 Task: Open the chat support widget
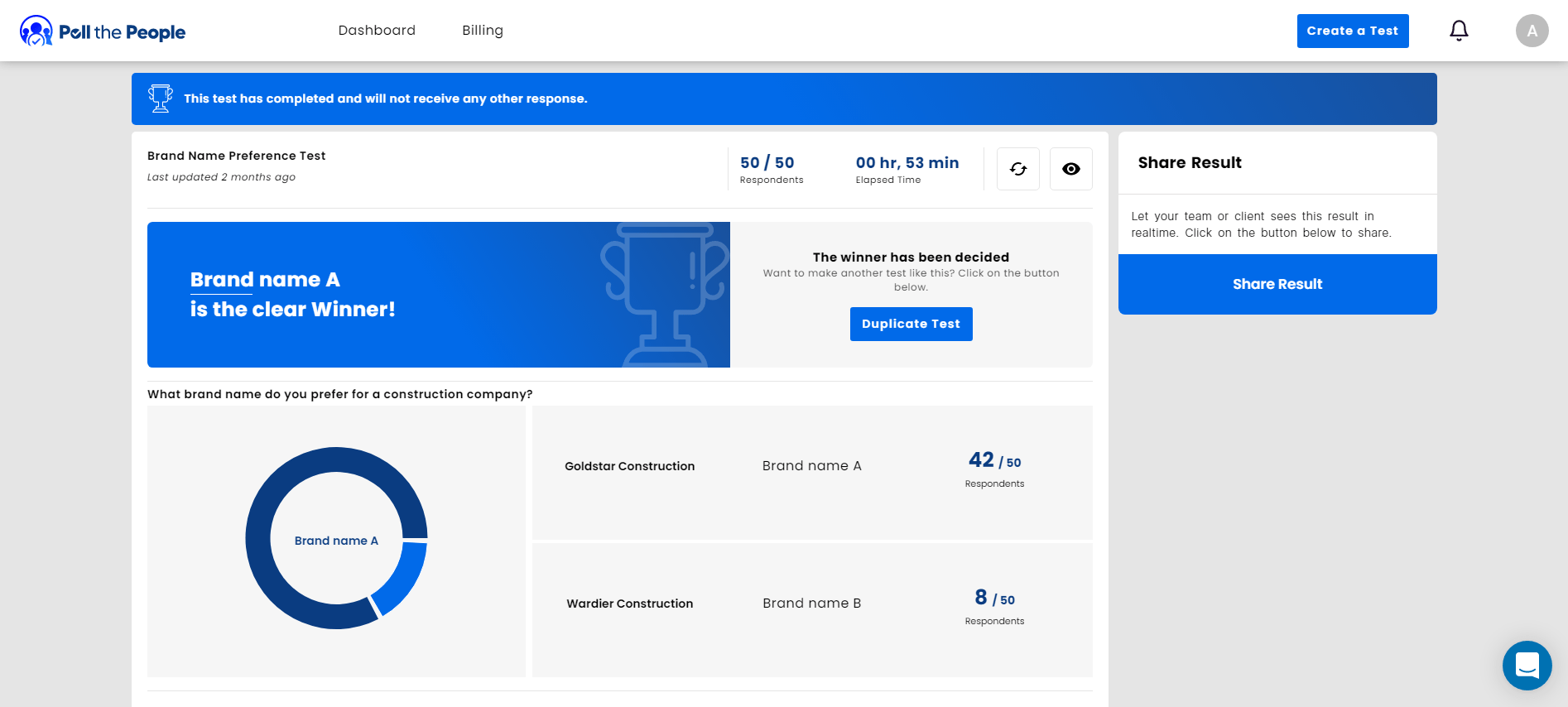coord(1527,665)
